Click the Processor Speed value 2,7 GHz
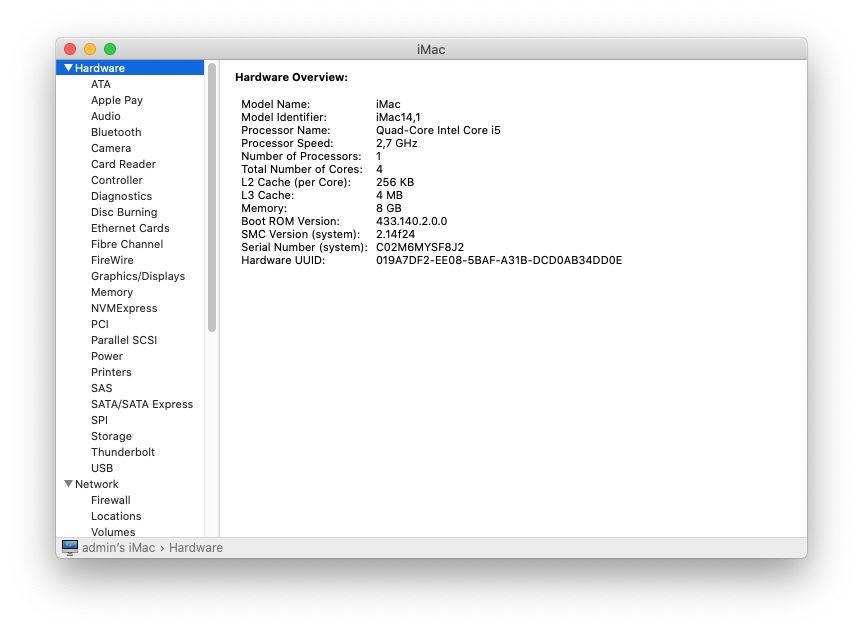863x632 pixels. [x=396, y=143]
